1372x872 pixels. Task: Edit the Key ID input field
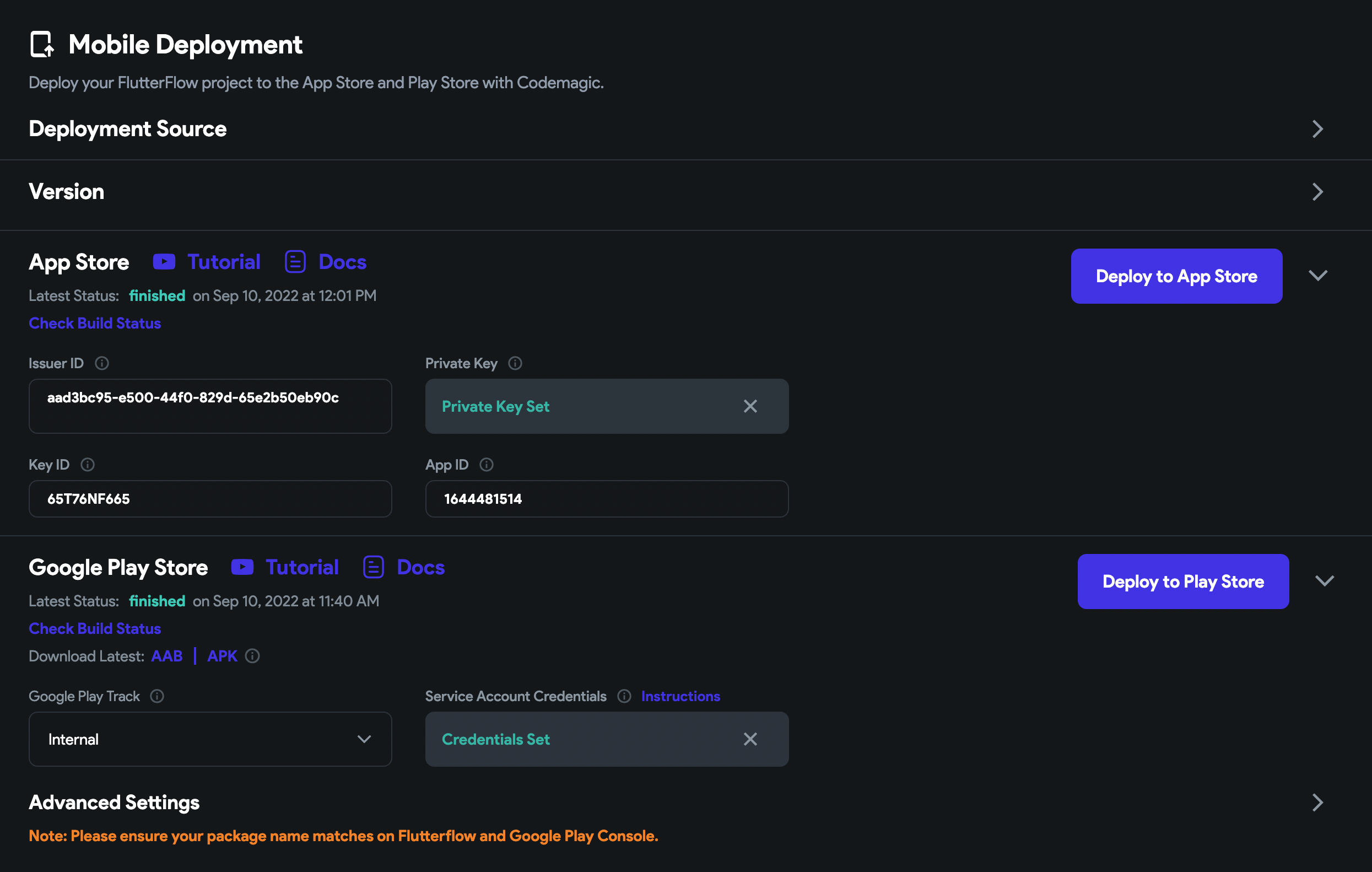click(210, 499)
